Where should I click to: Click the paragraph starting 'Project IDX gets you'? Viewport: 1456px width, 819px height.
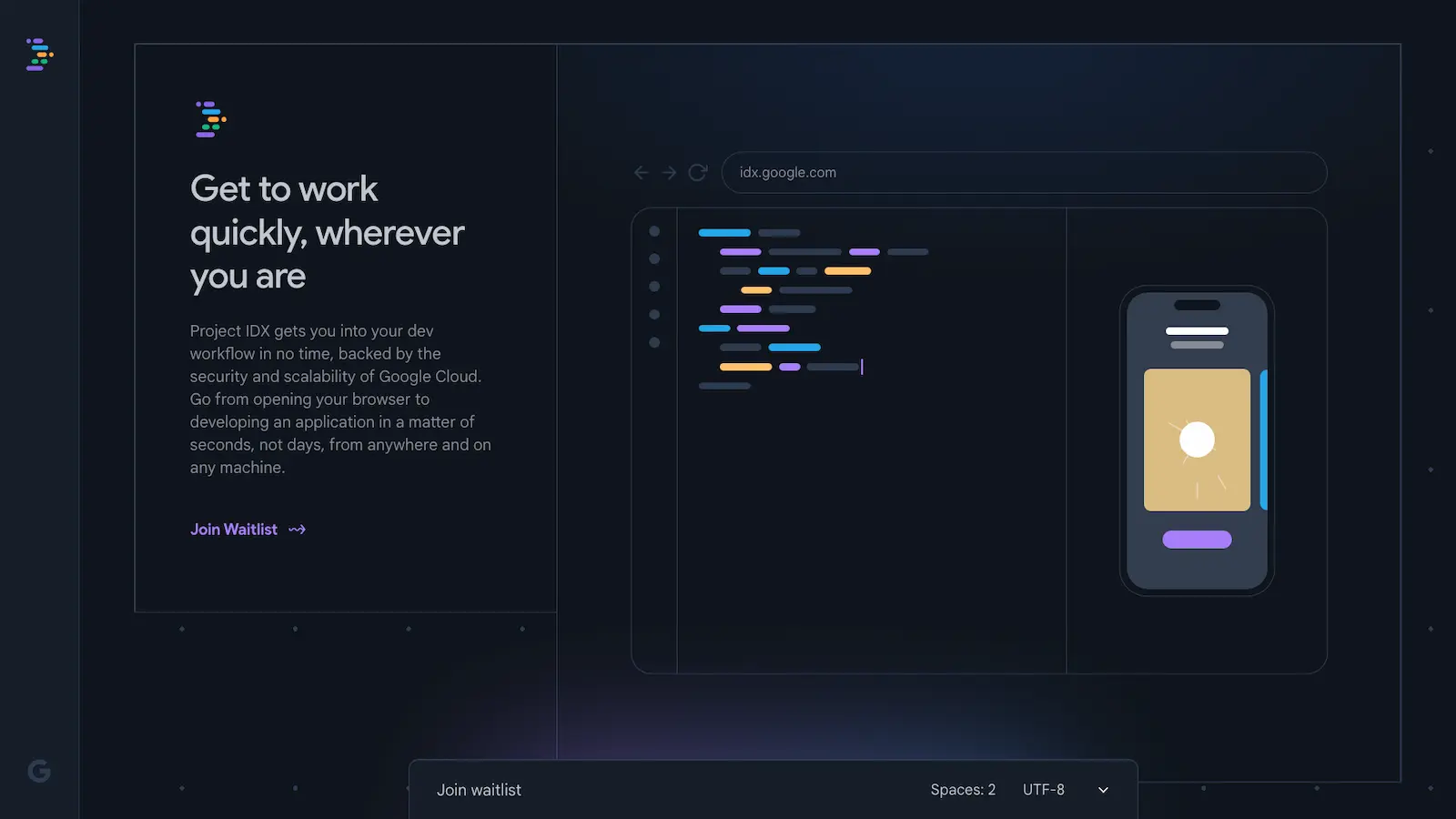point(340,399)
